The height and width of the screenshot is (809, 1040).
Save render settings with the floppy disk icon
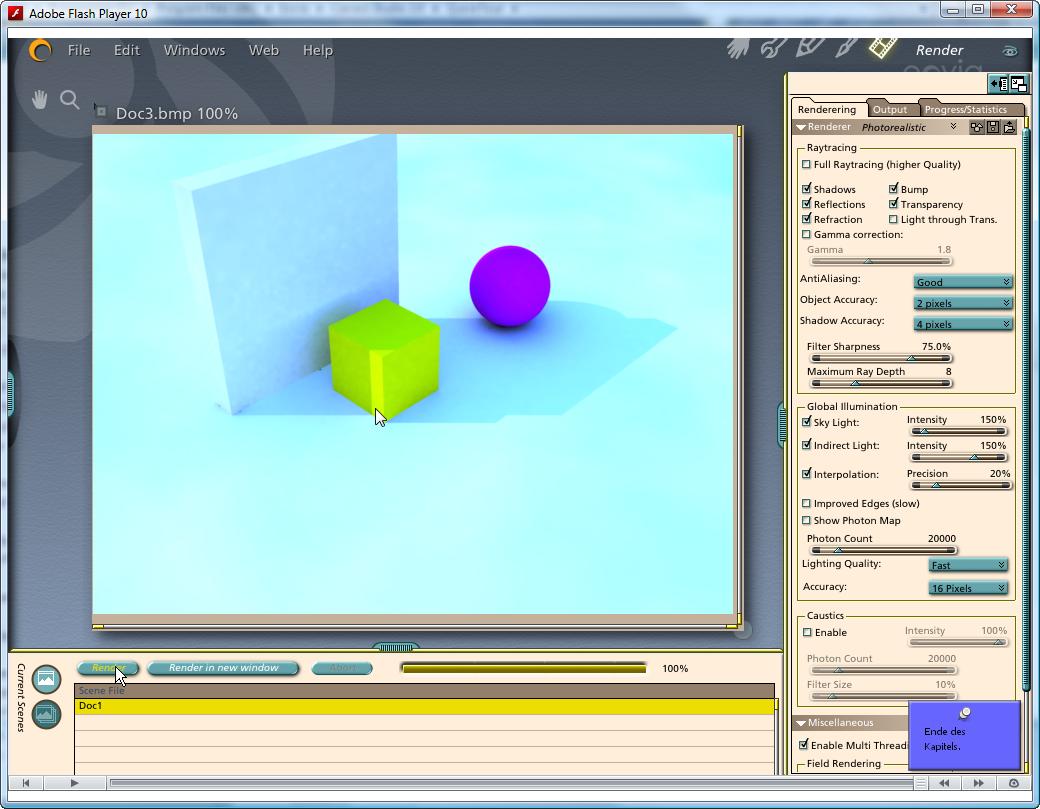[x=993, y=127]
